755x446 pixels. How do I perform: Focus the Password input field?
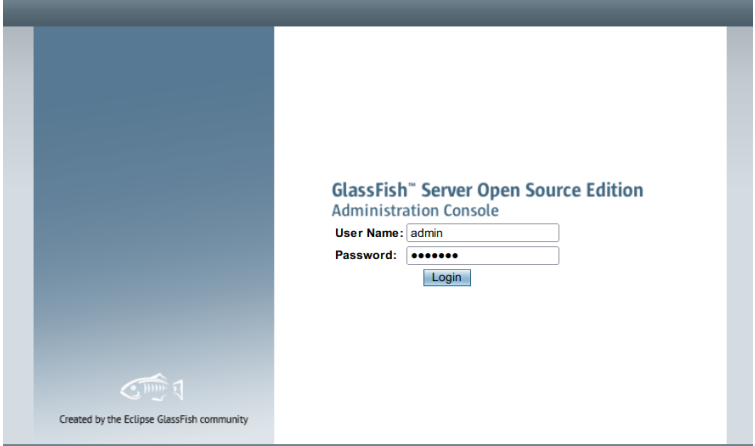tap(482, 255)
